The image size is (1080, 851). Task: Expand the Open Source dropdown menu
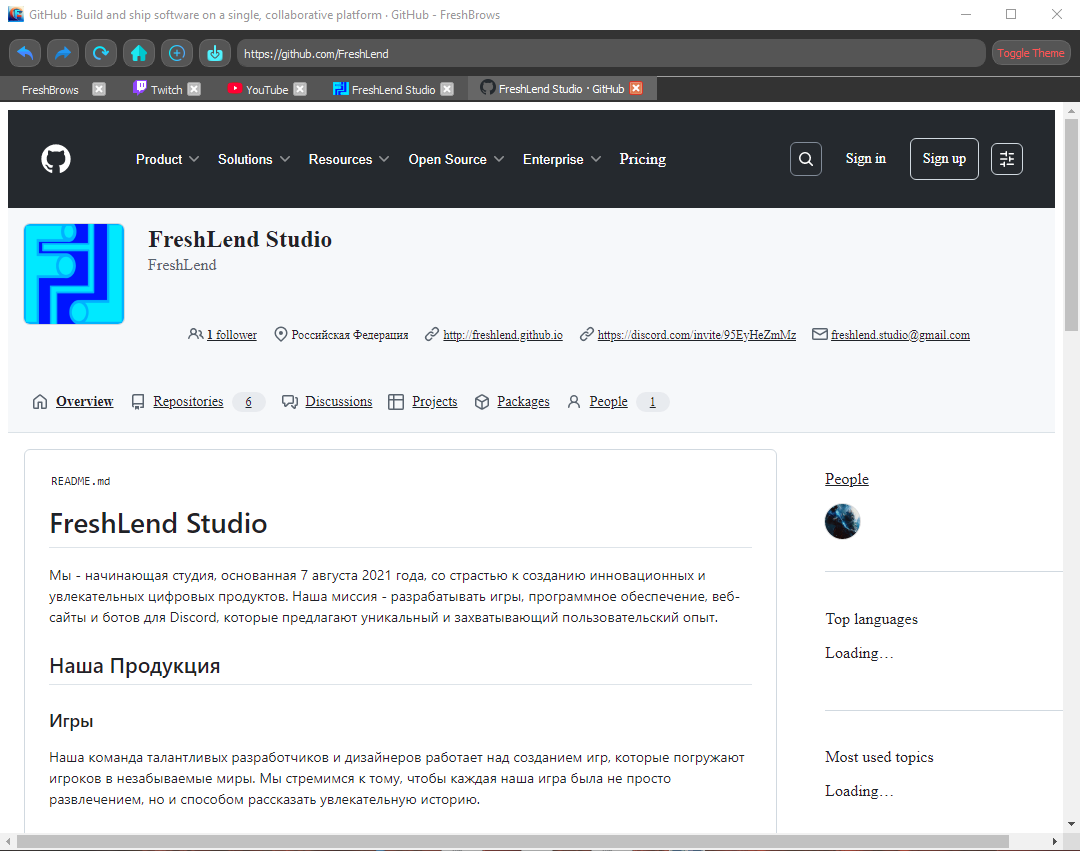(457, 159)
